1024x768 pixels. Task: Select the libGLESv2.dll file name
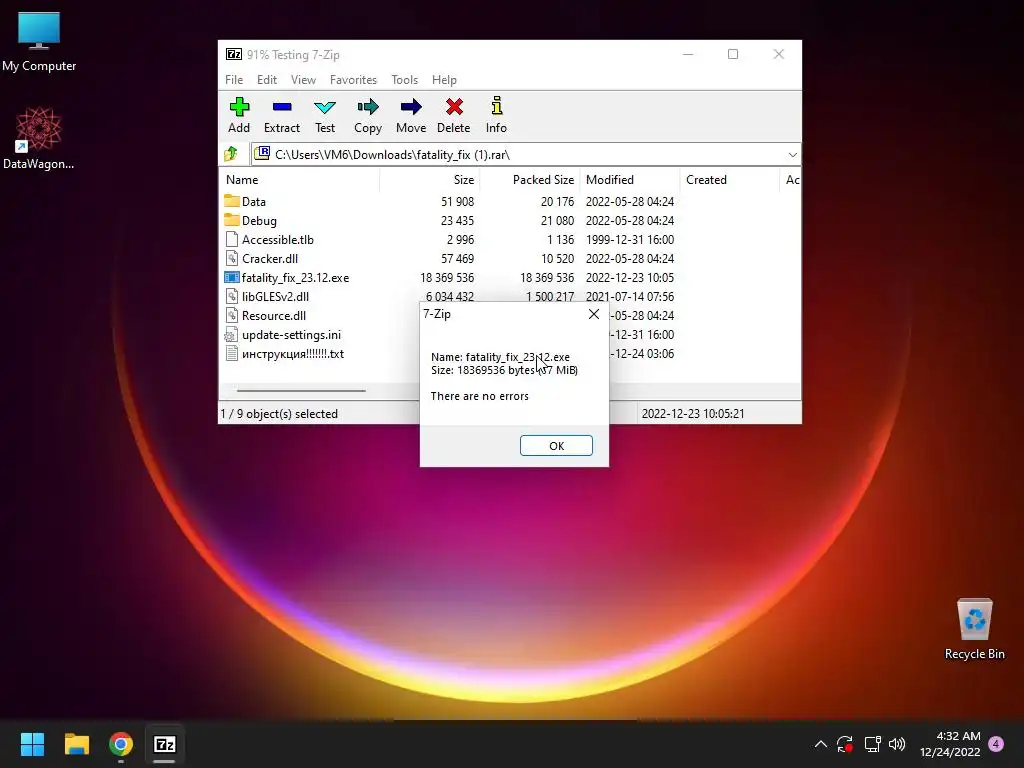pyautogui.click(x=275, y=296)
